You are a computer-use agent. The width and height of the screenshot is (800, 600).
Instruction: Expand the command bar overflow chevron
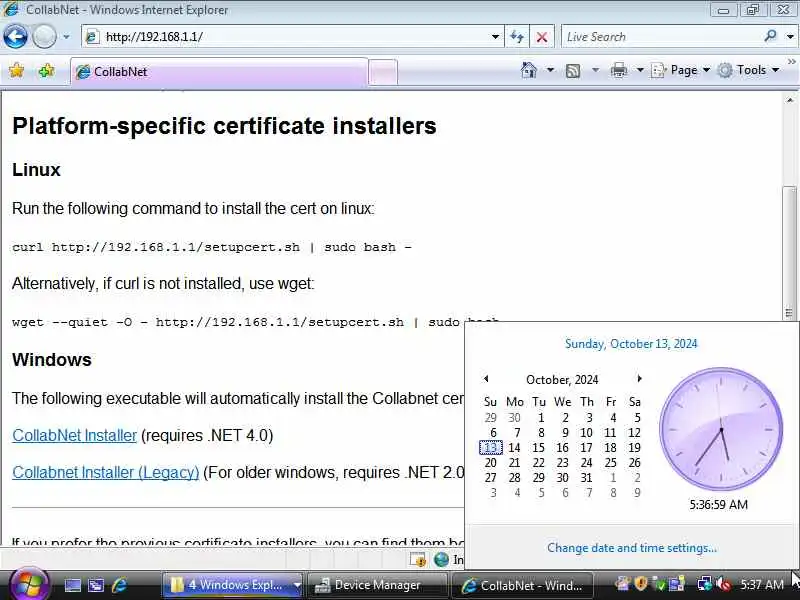791,62
